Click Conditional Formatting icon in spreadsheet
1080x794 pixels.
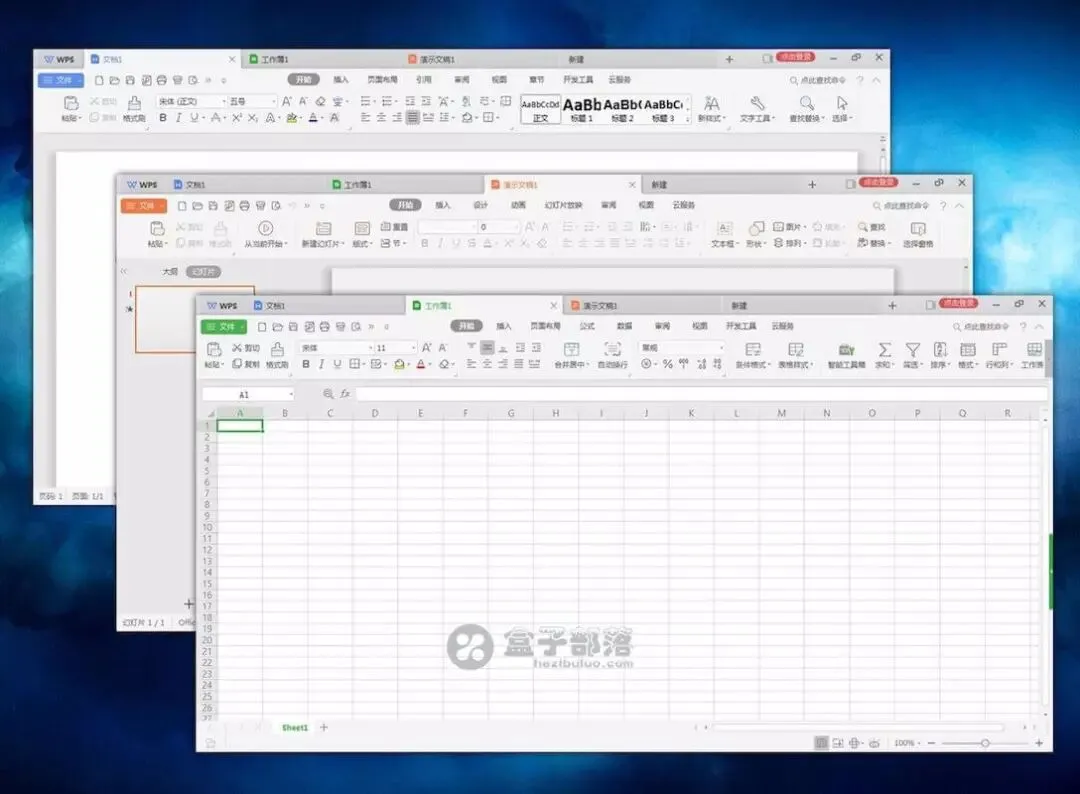[753, 350]
